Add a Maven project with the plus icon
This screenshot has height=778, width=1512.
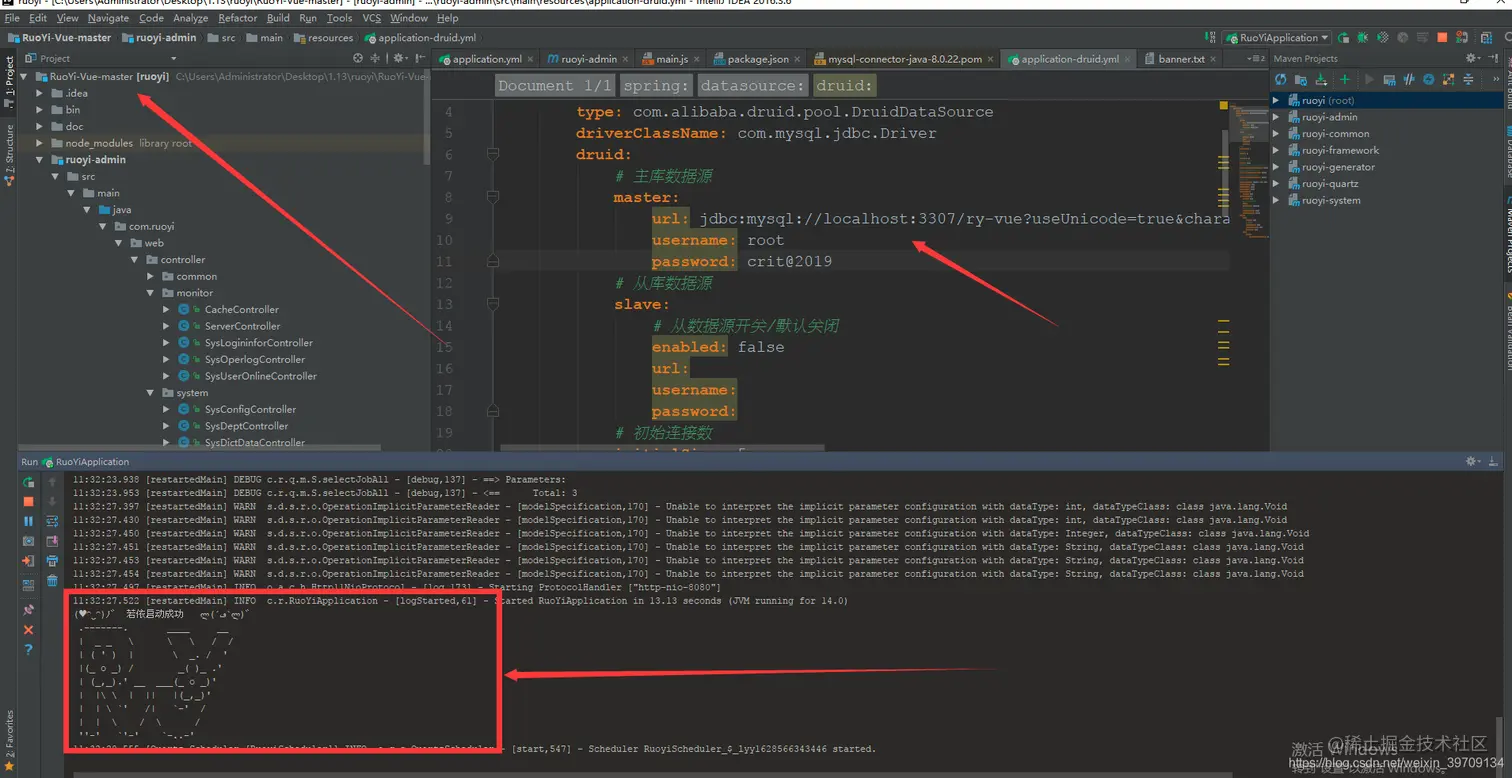click(1345, 79)
